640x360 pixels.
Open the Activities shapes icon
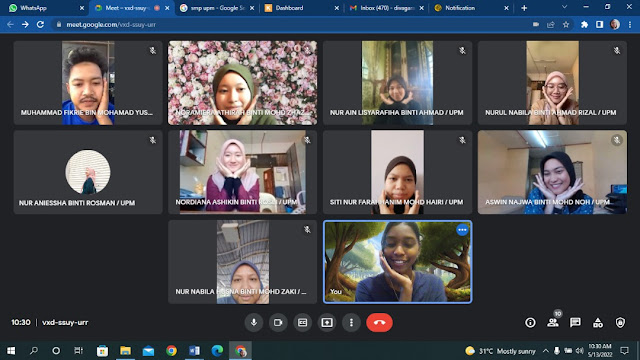[598, 322]
